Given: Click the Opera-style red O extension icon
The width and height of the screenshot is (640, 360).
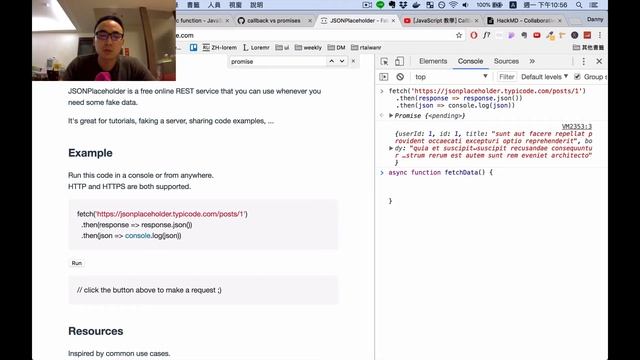Looking at the screenshot, I should [473, 36].
